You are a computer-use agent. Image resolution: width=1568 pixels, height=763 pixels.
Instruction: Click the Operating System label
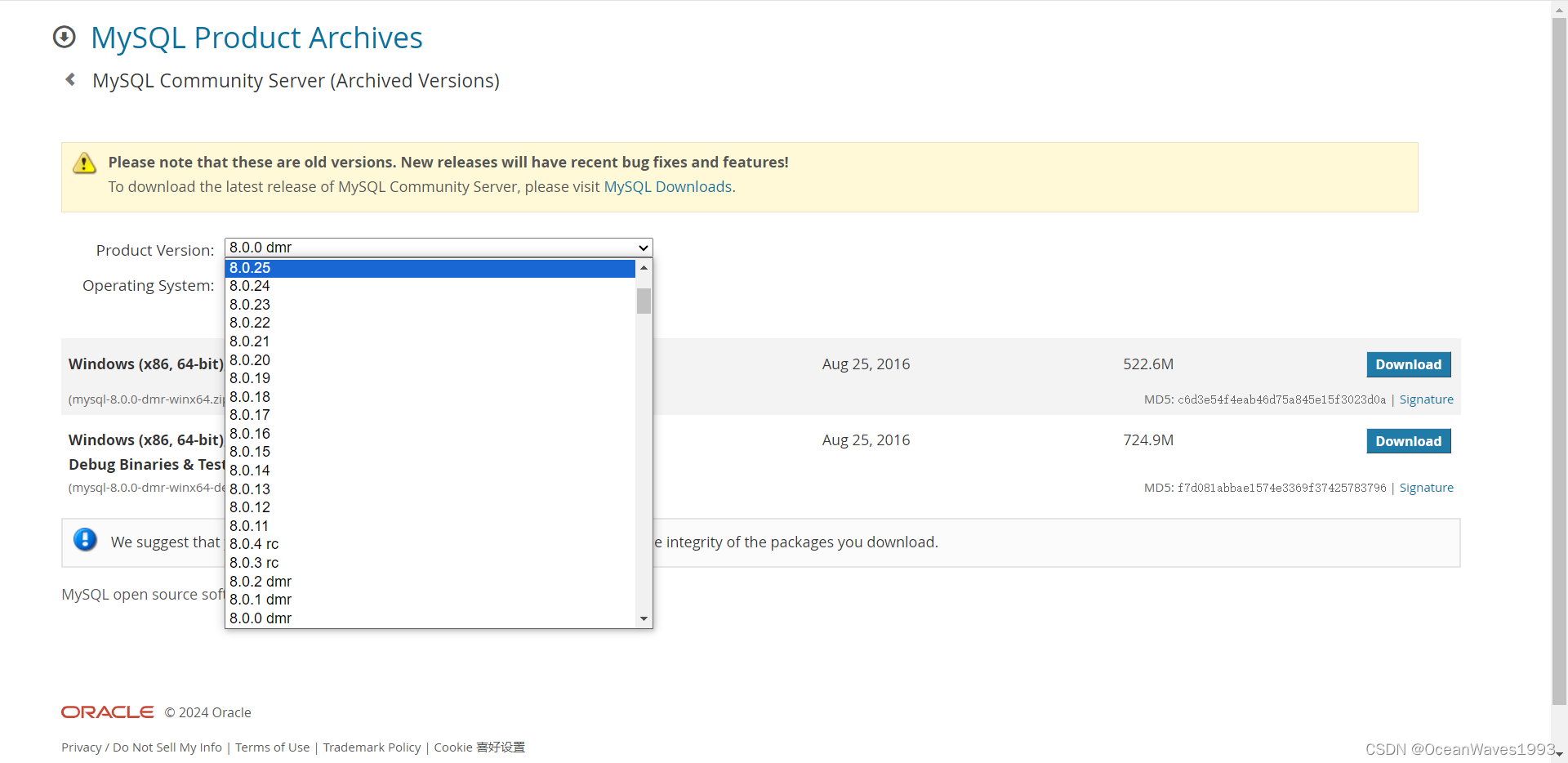point(149,286)
